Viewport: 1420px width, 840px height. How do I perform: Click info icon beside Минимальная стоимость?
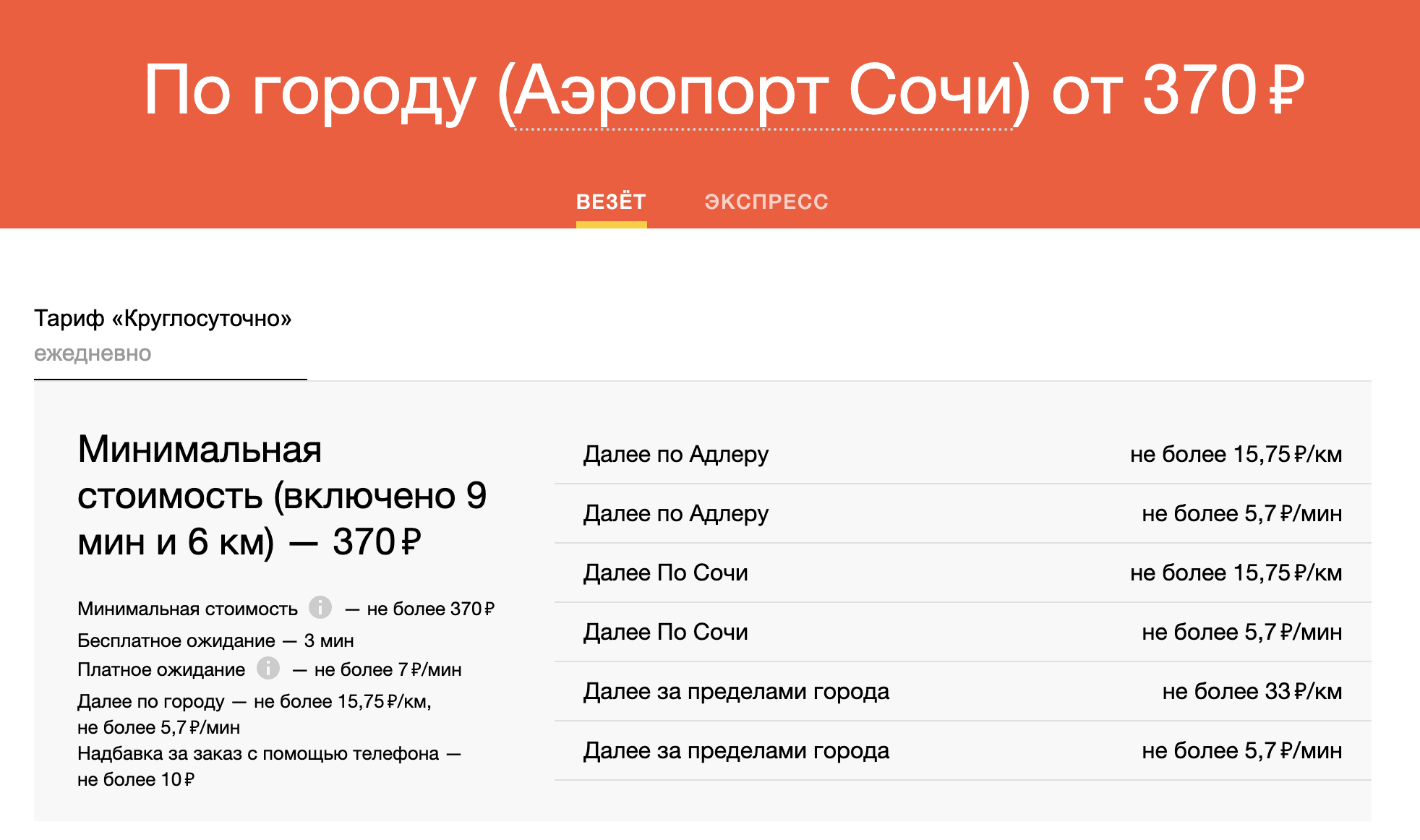point(320,607)
